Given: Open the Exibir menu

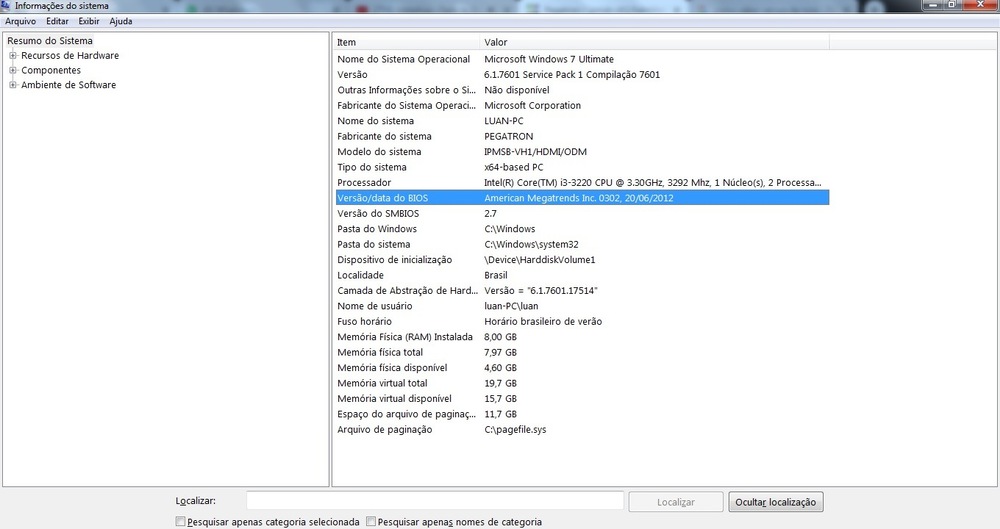Looking at the screenshot, I should (88, 21).
